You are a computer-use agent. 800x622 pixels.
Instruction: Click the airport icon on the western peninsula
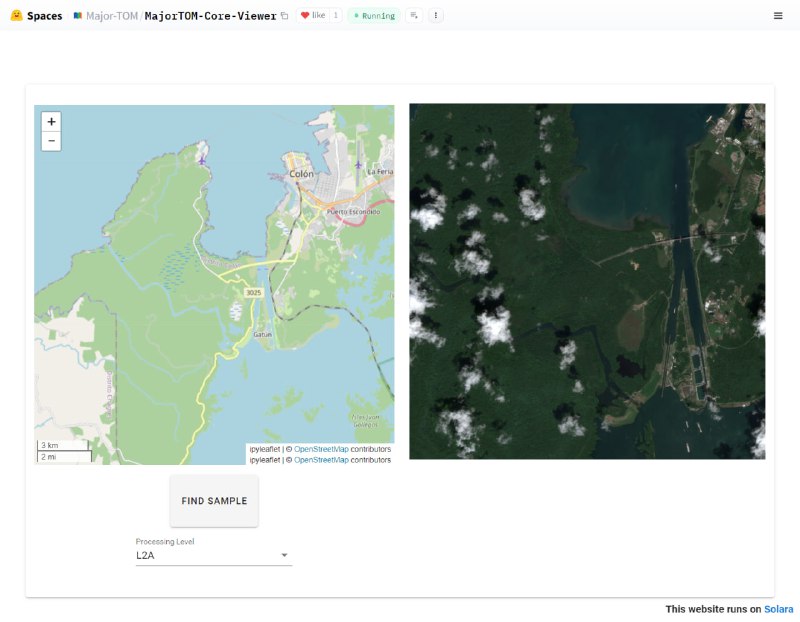tap(202, 159)
